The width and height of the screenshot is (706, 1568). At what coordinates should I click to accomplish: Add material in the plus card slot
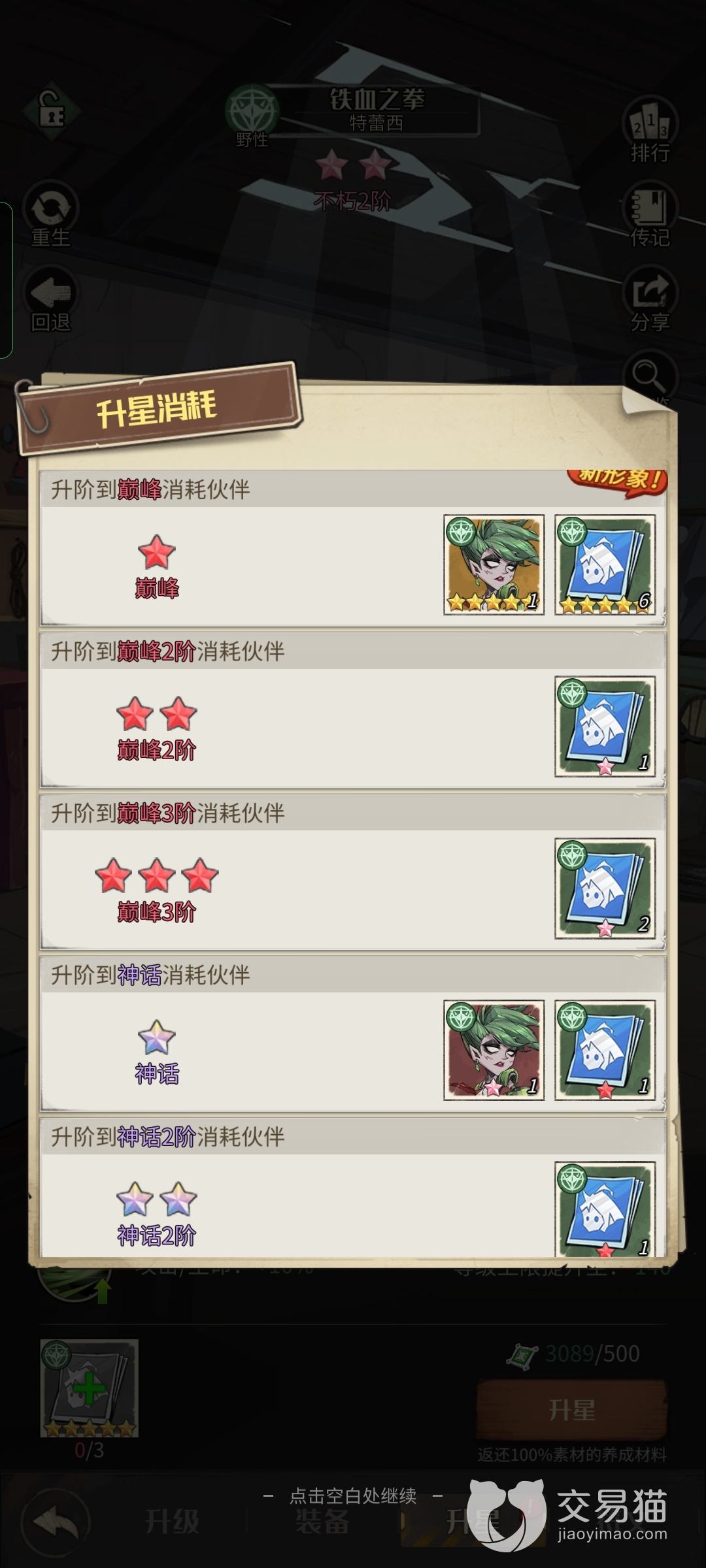click(90, 1388)
